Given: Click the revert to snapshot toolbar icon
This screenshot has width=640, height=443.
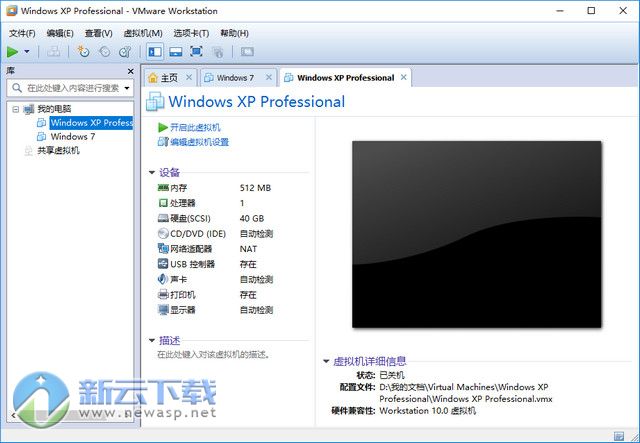Looking at the screenshot, I should click(104, 52).
